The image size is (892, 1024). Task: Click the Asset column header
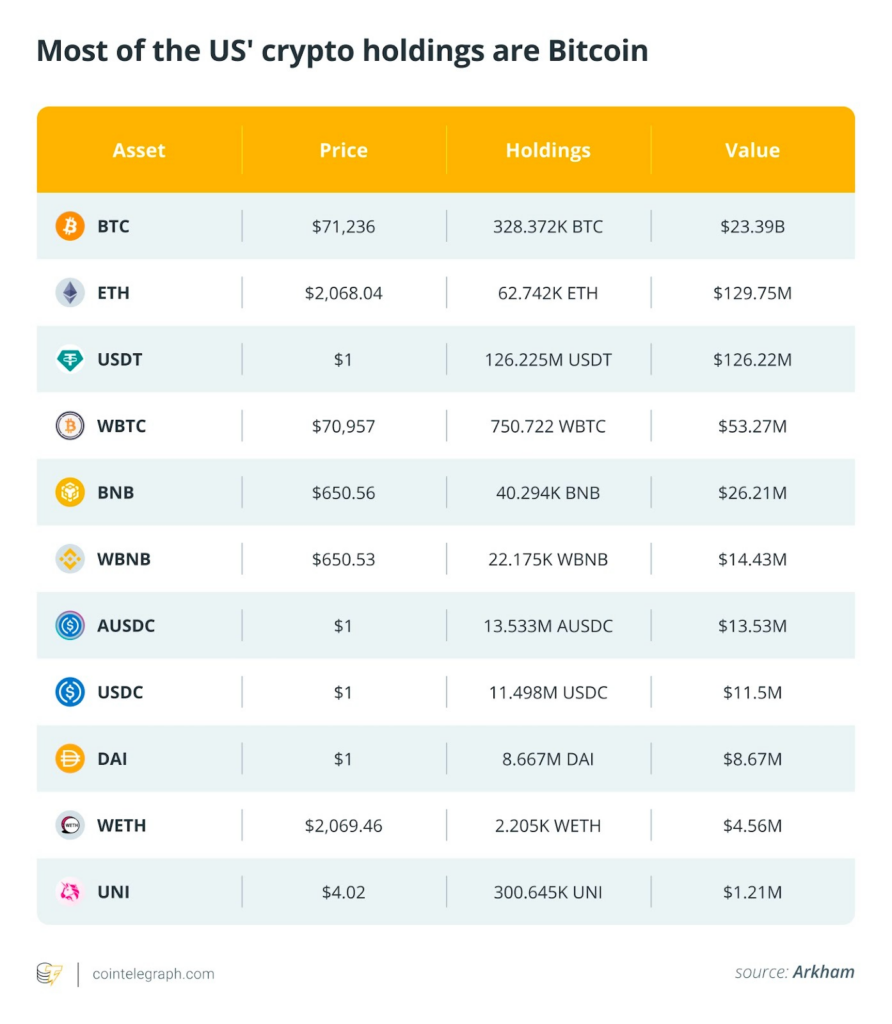pos(139,151)
